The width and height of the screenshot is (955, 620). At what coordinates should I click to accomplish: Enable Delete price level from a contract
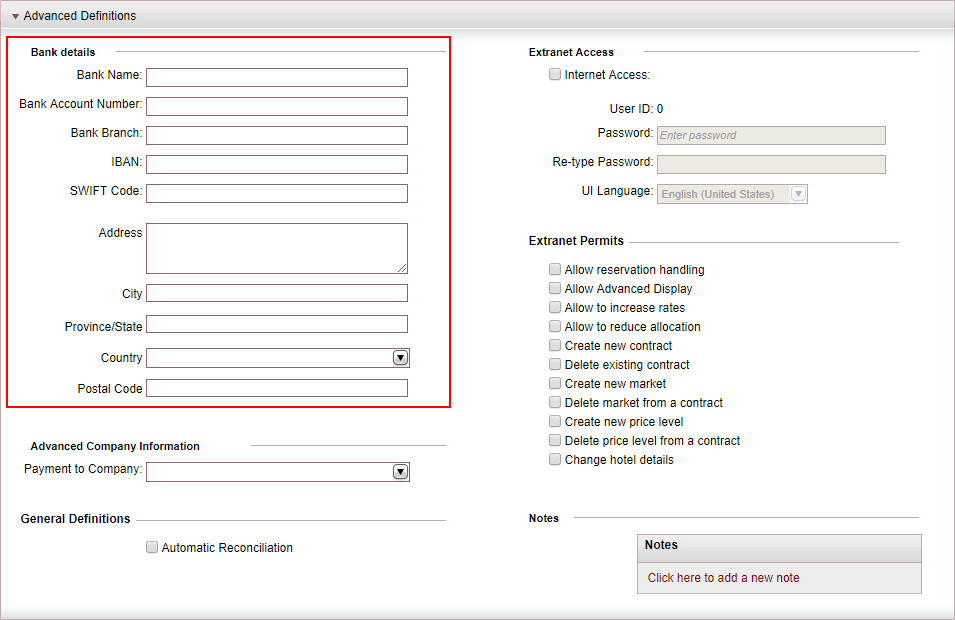(x=555, y=440)
